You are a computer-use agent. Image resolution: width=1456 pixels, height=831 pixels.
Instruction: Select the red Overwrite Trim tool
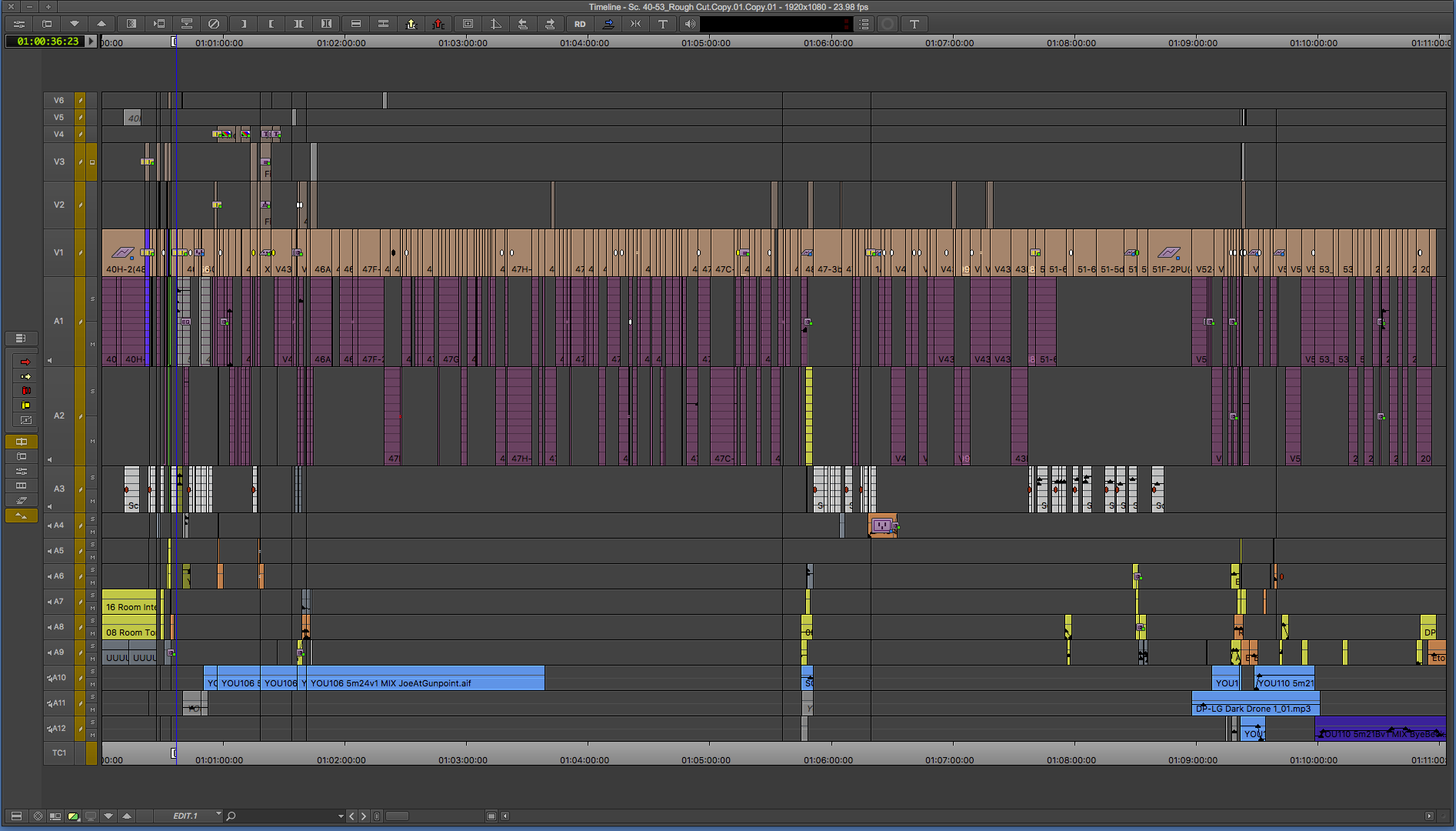click(x=25, y=391)
